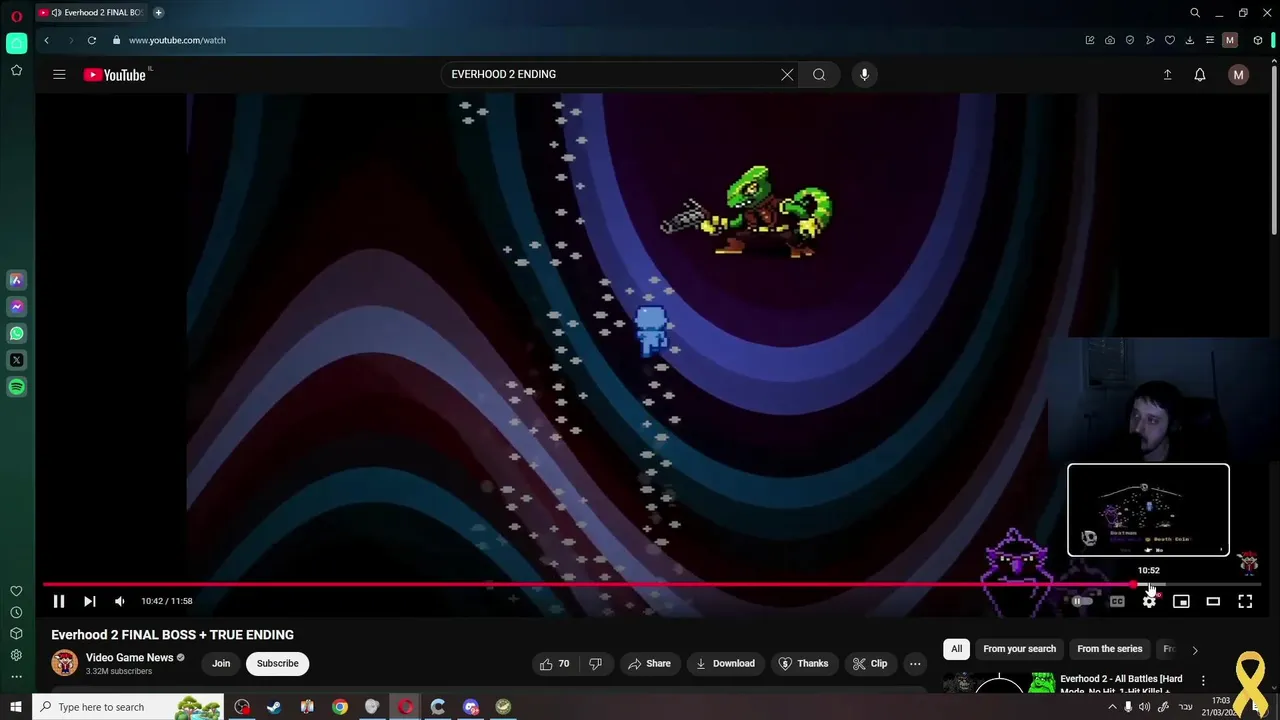This screenshot has width=1280, height=720.
Task: Open Opera sidebar settings gear
Action: point(17,655)
